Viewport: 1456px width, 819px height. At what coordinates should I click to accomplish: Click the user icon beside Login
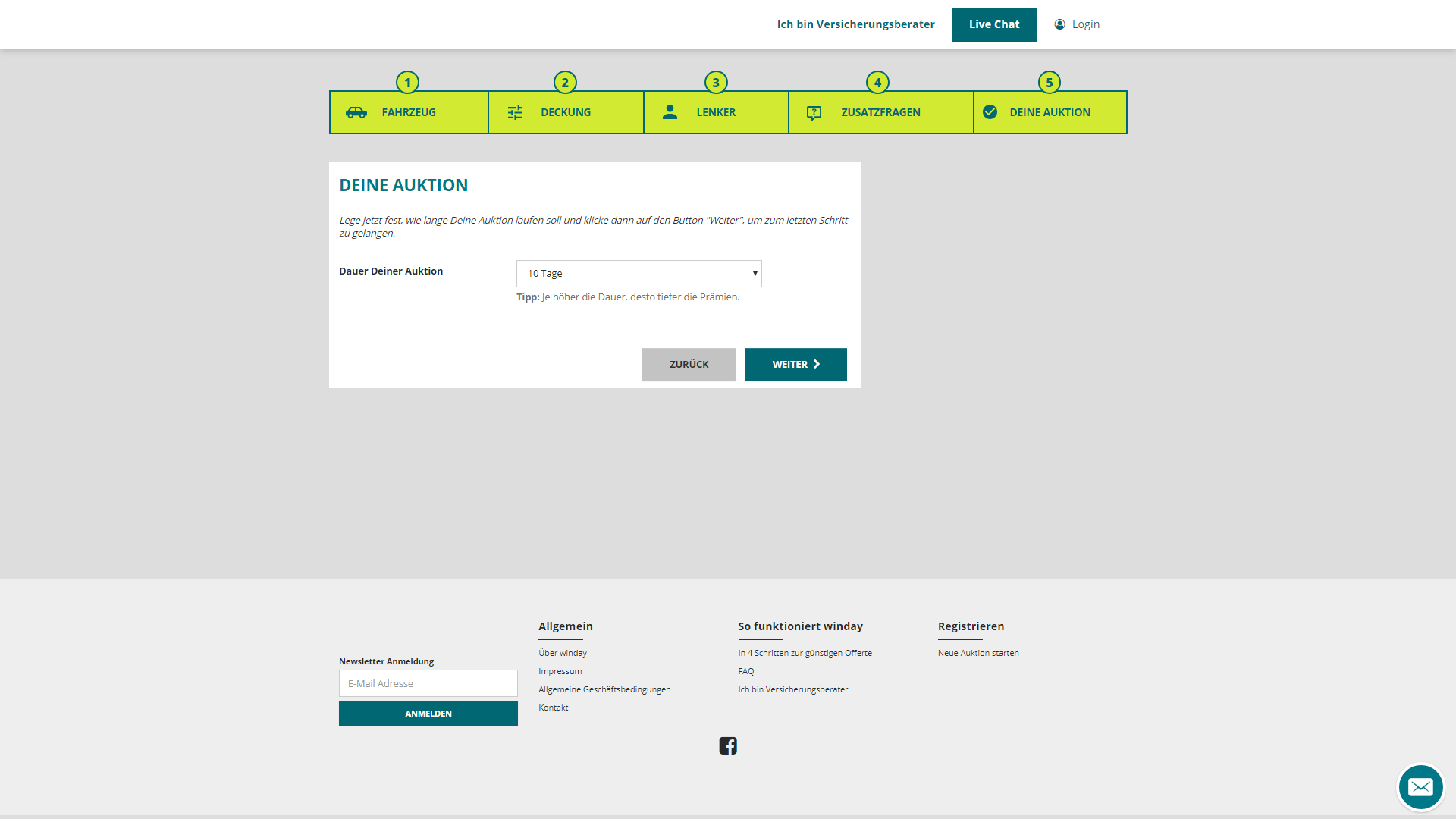coord(1059,24)
